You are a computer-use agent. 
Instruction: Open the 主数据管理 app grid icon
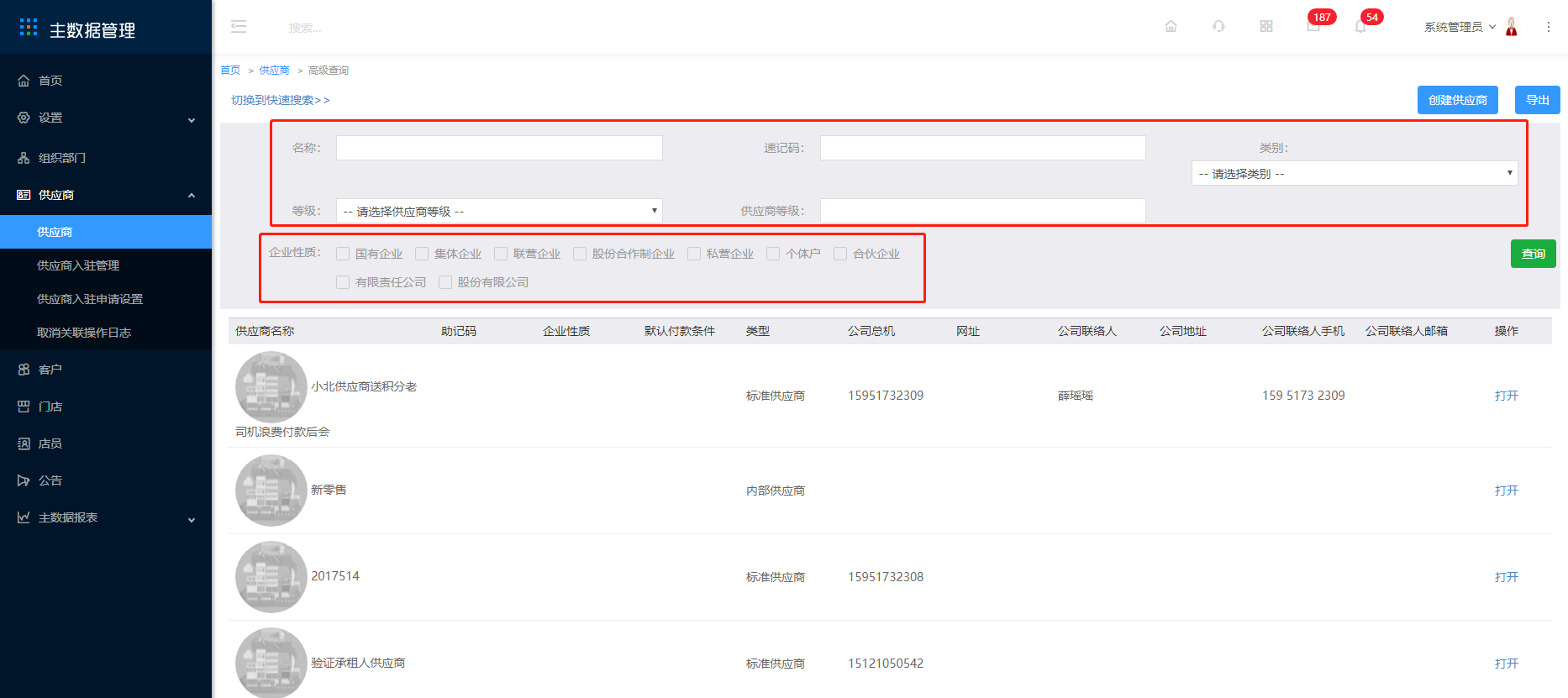[x=29, y=28]
